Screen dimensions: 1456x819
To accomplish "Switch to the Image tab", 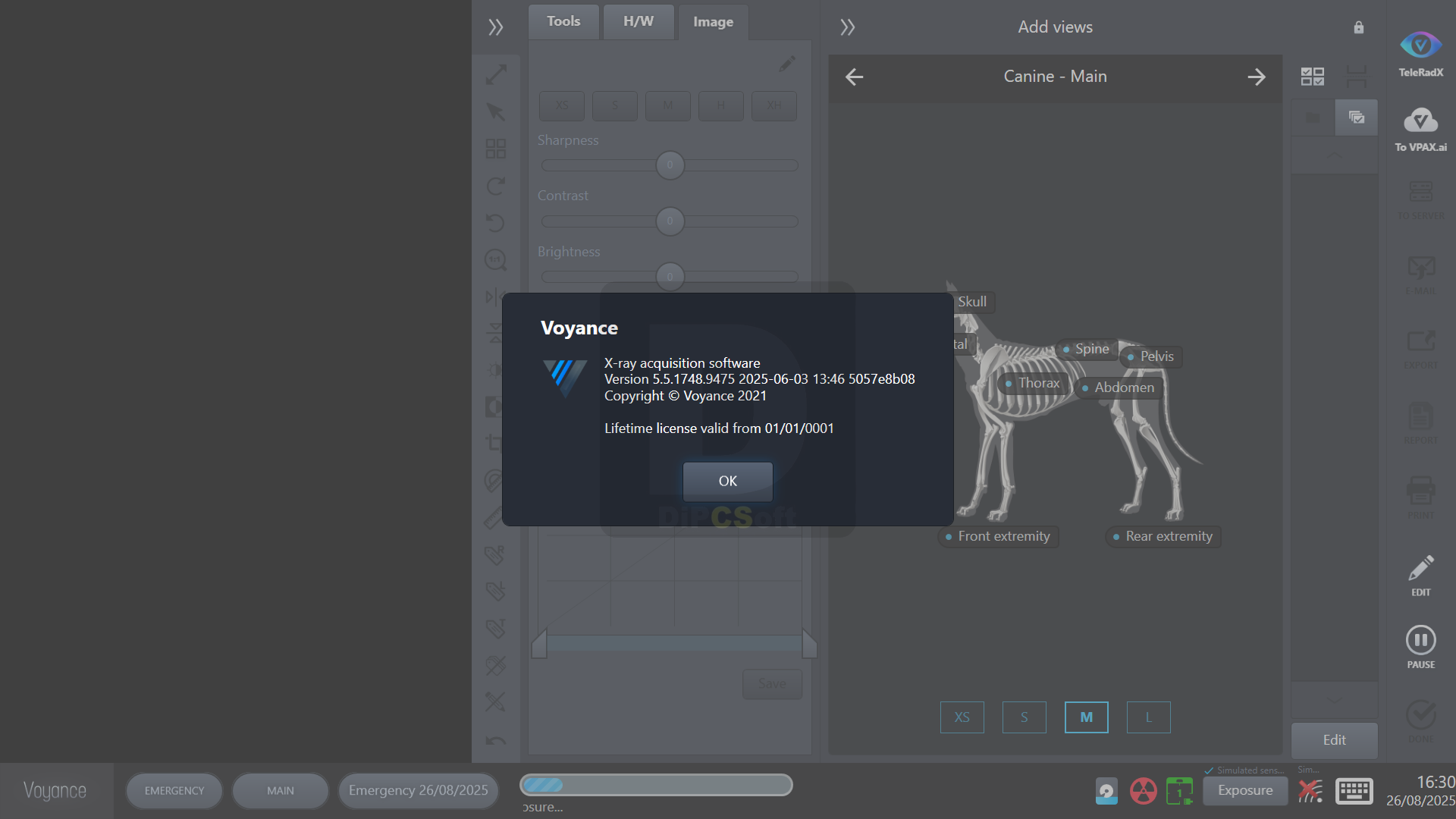I will tap(713, 22).
